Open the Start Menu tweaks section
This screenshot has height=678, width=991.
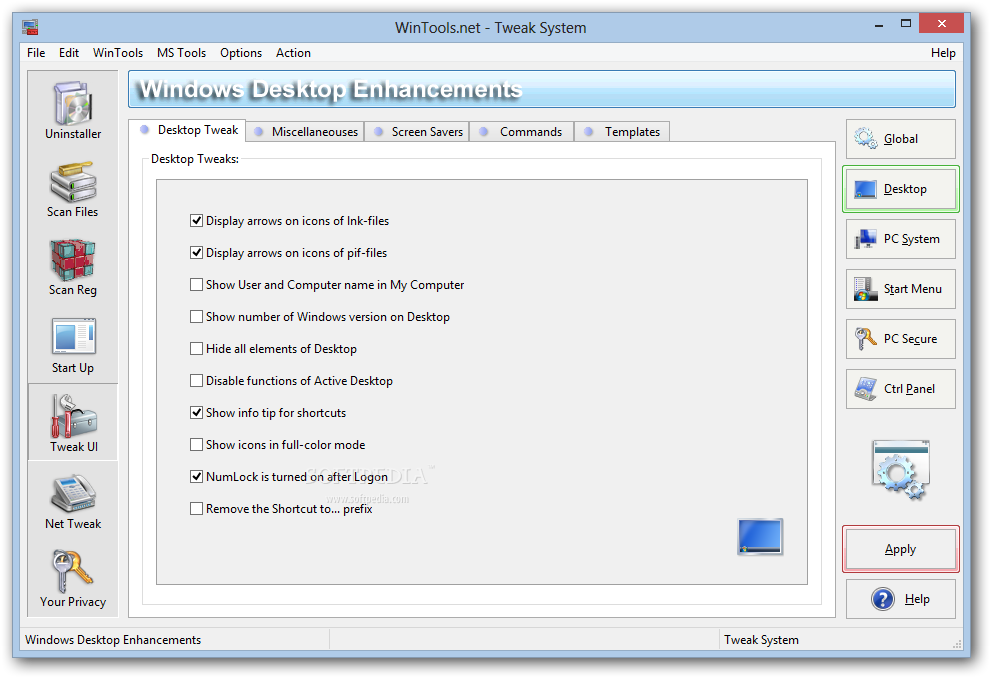pos(901,289)
